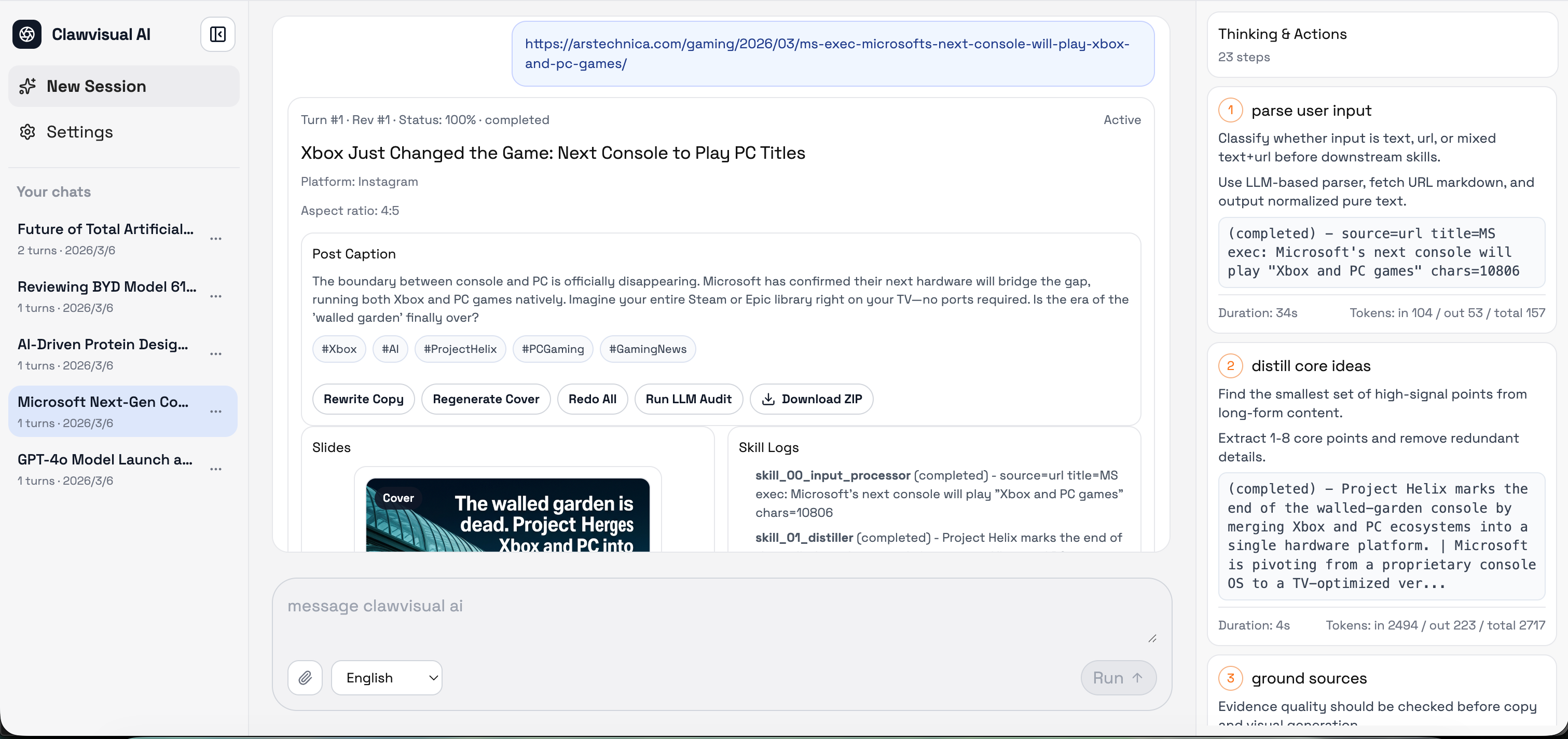Open options for Reviewing BYD Model chat

pos(215,296)
